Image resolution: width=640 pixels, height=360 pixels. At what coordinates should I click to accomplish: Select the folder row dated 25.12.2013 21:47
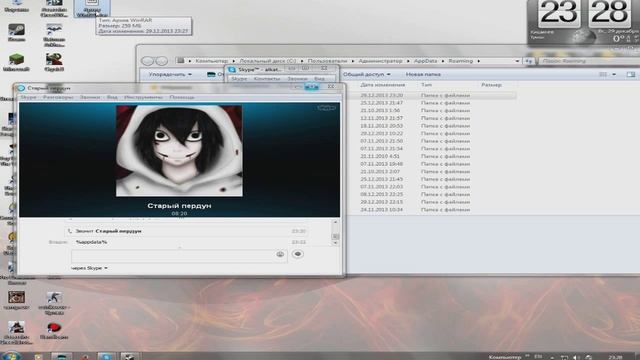431,103
